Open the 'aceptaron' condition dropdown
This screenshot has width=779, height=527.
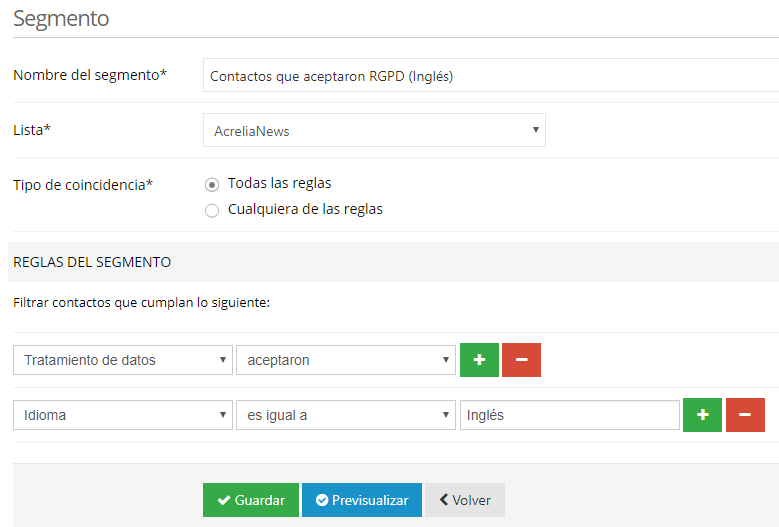coord(346,360)
